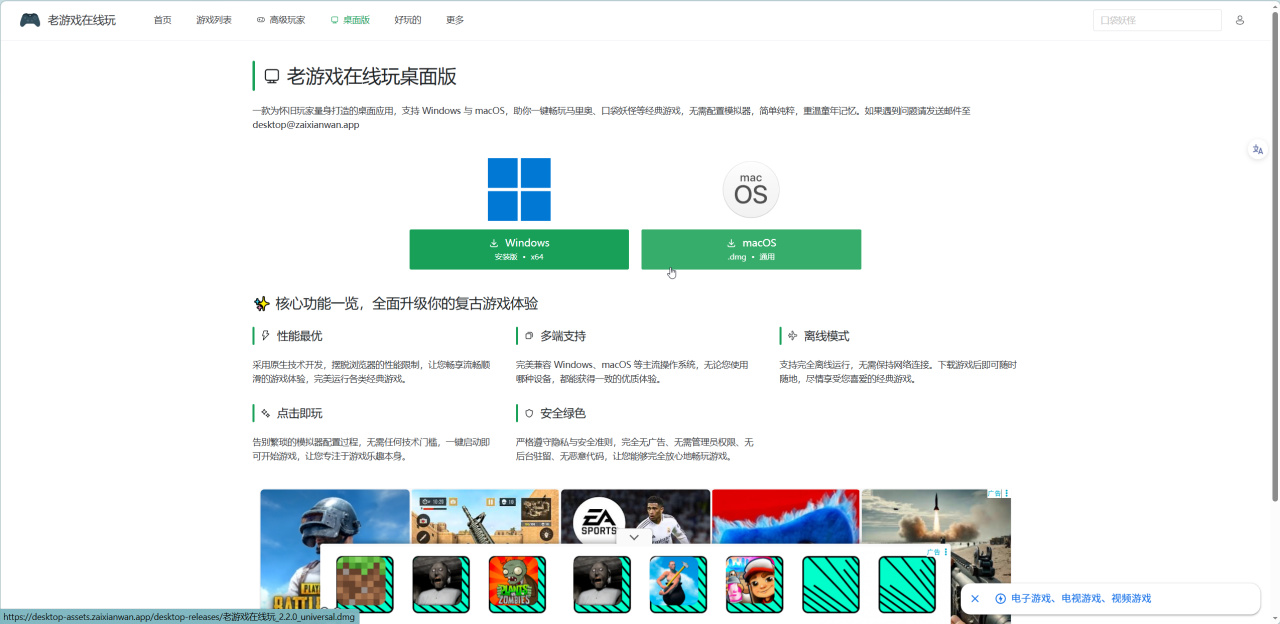Viewport: 1280px width, 624px height.
Task: Click the gamepad logo icon in header
Action: pyautogui.click(x=30, y=20)
